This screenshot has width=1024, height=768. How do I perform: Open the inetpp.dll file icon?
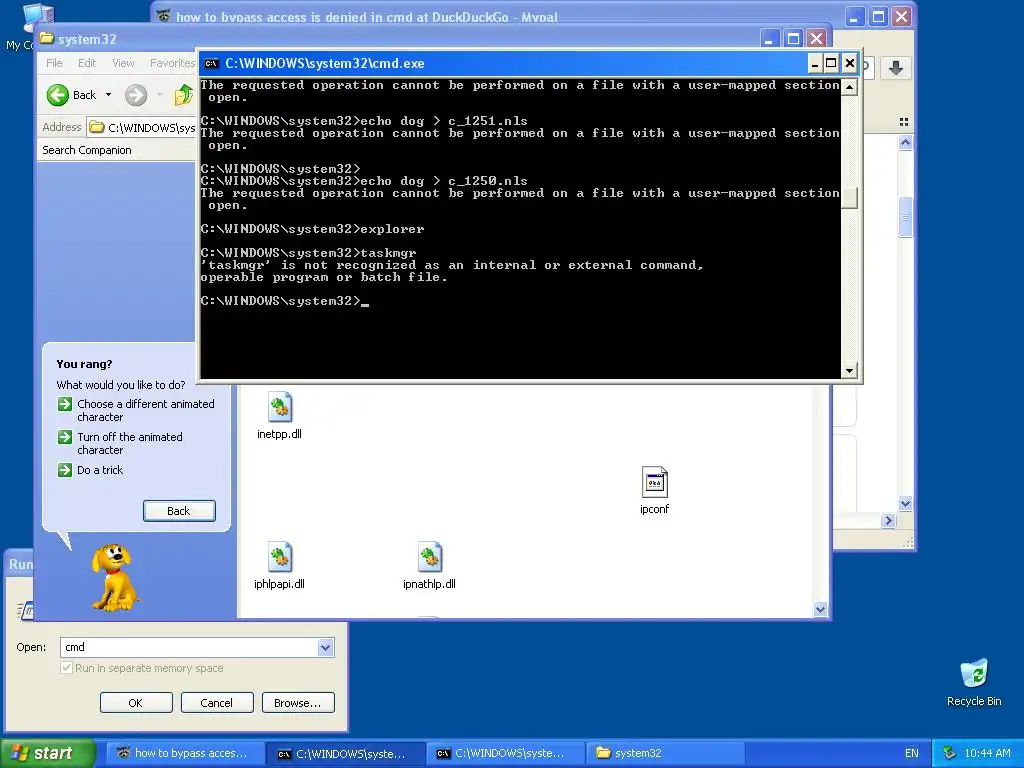280,408
